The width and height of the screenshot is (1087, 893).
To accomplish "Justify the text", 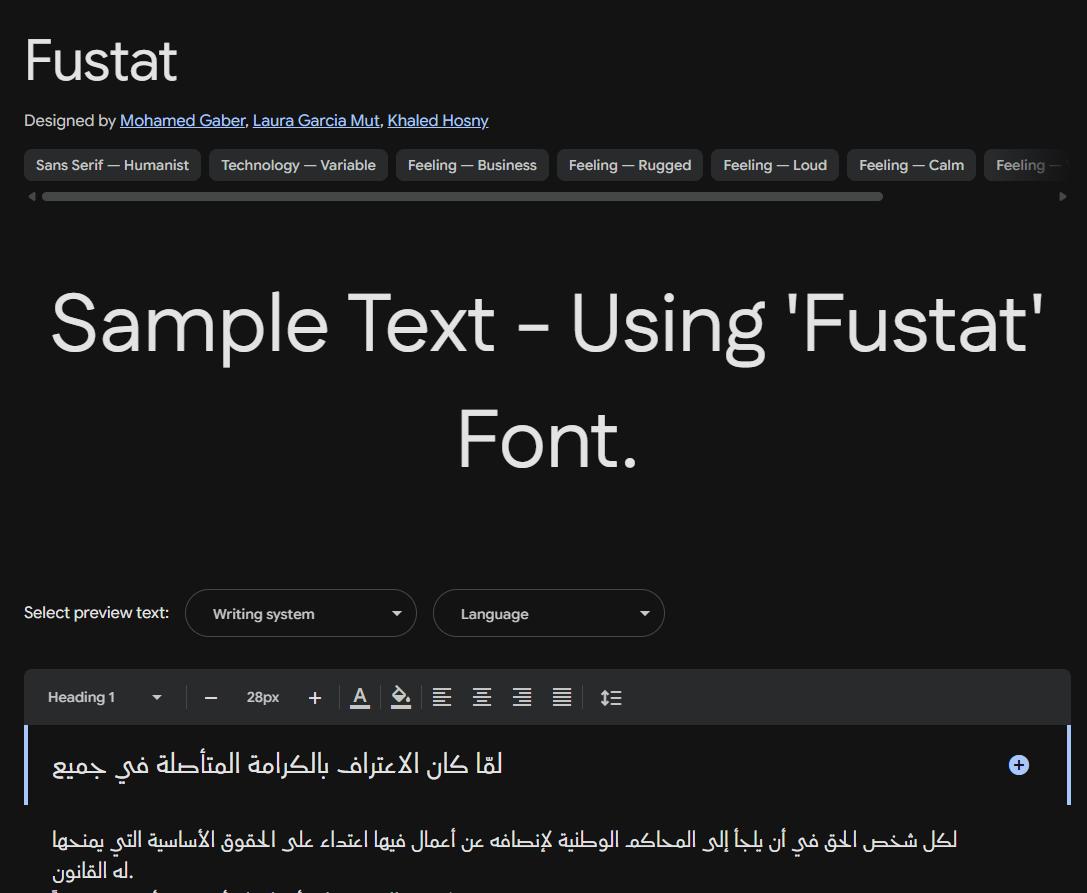I will click(x=562, y=697).
